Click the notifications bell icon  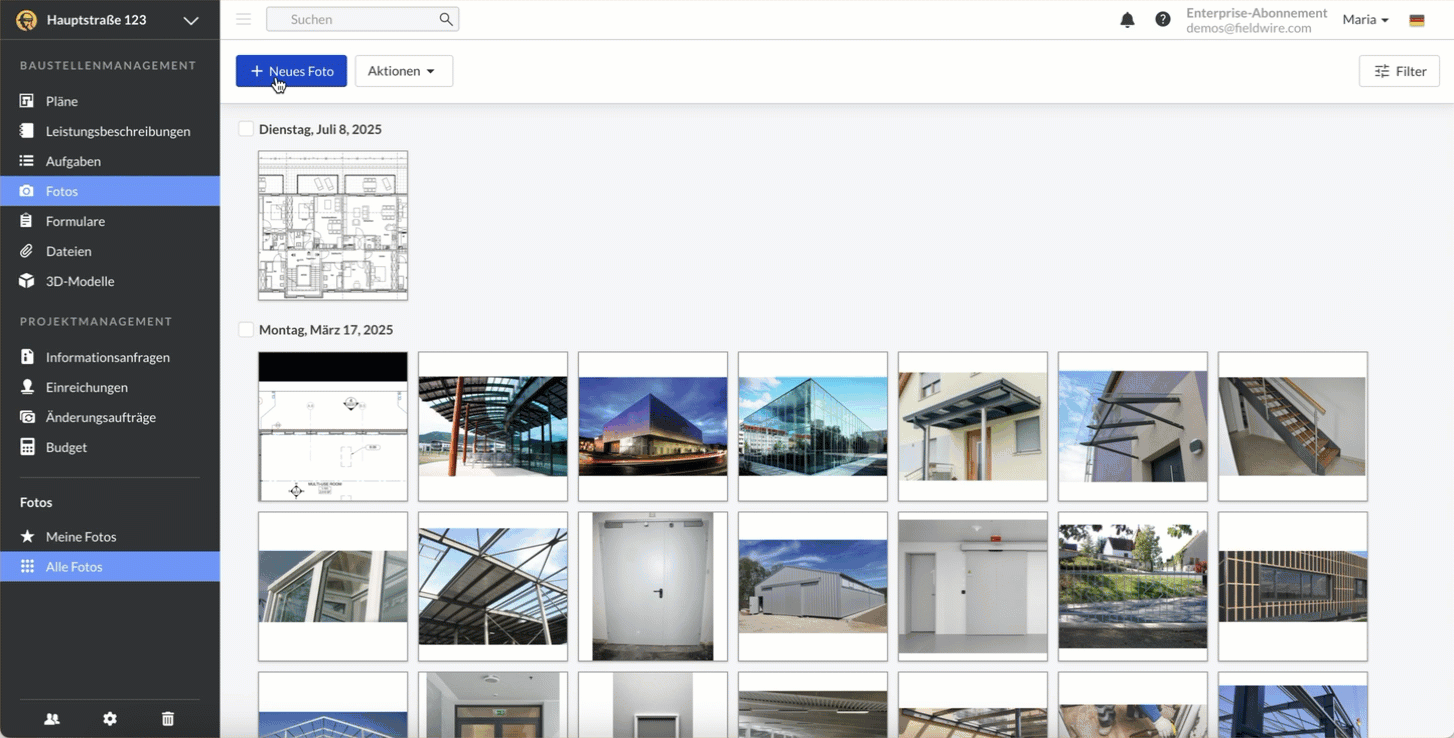coord(1127,20)
